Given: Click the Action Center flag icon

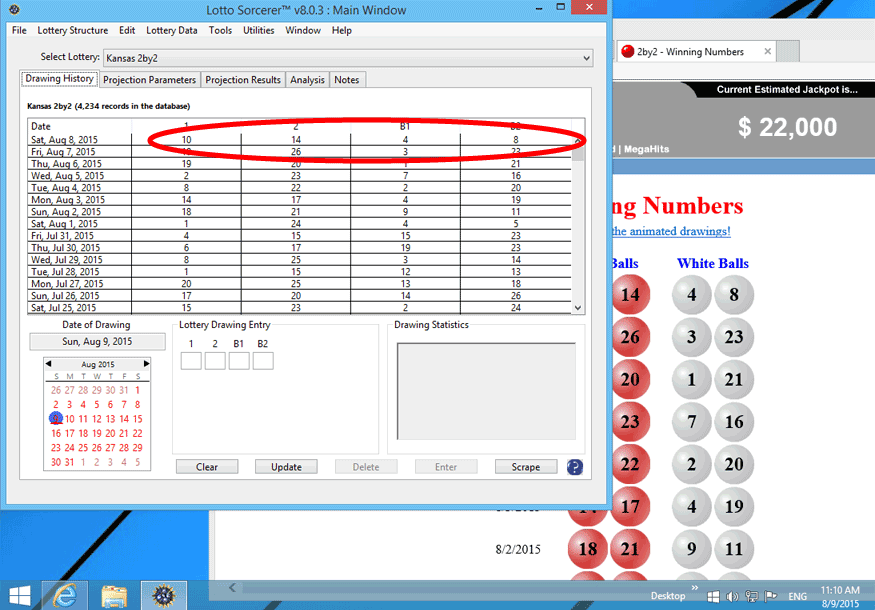Looking at the screenshot, I should (771, 597).
